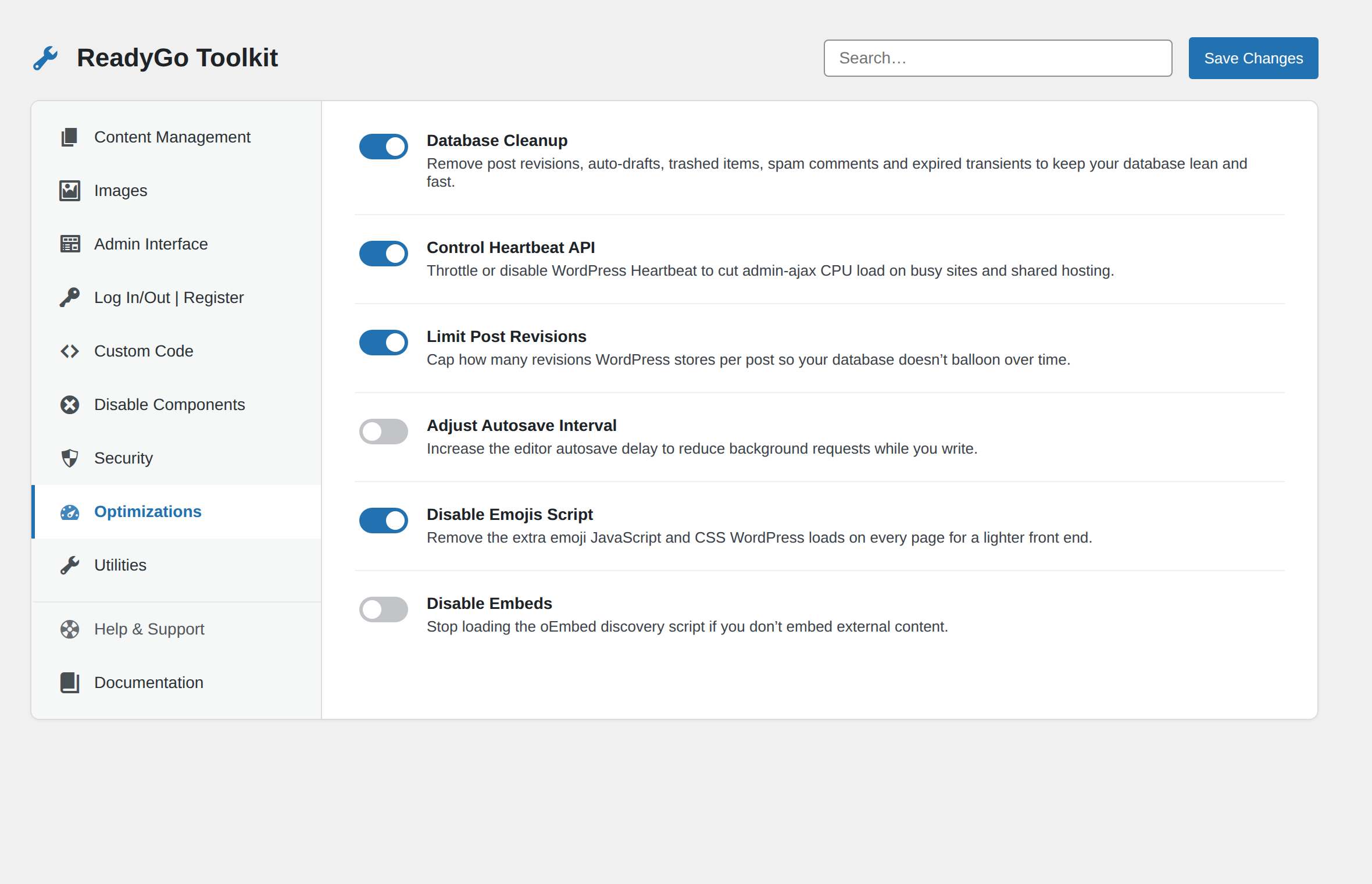1372x884 pixels.
Task: Open the Security tab
Action: coord(177,458)
